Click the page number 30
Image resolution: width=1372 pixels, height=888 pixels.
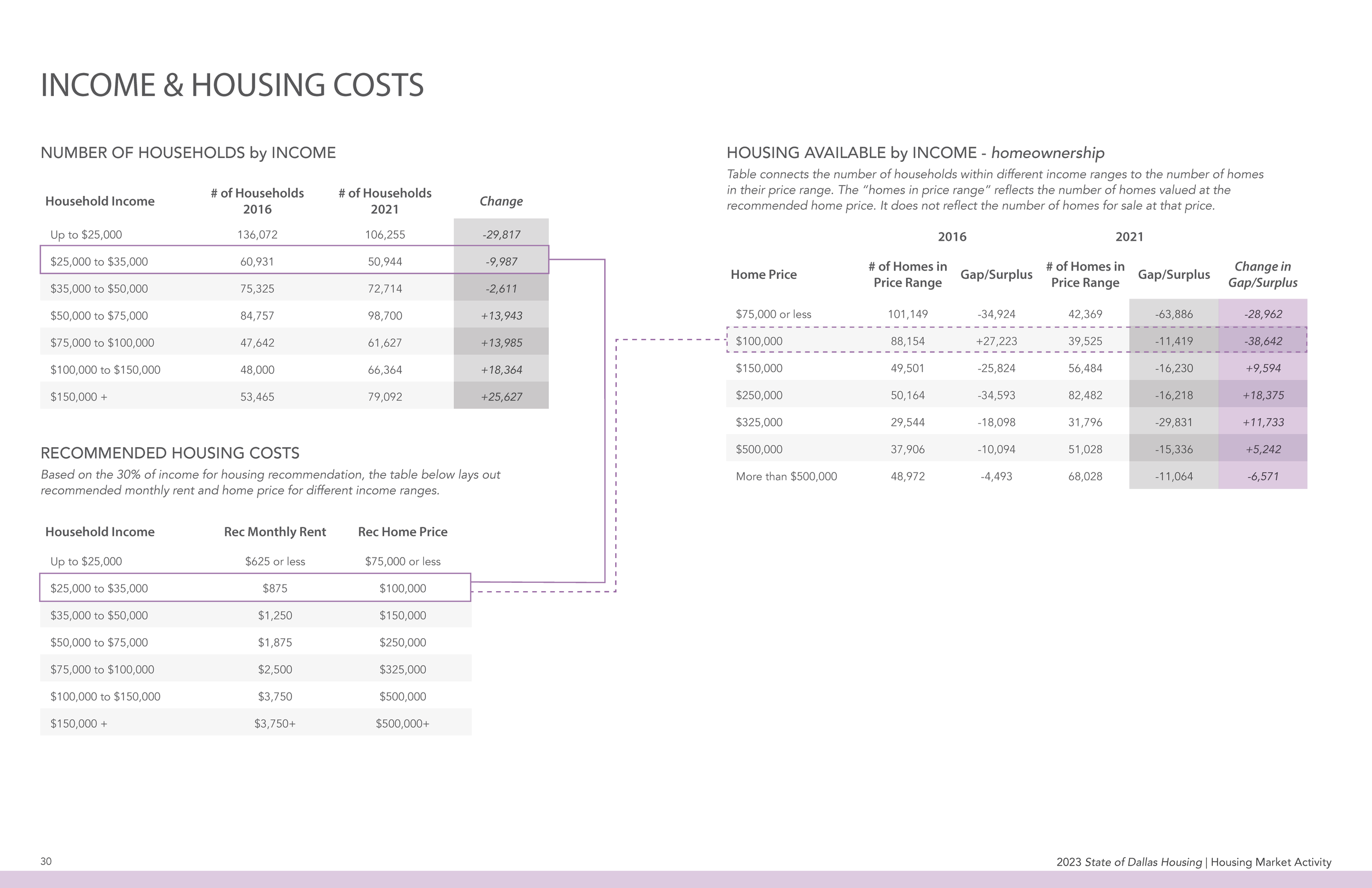(x=46, y=862)
